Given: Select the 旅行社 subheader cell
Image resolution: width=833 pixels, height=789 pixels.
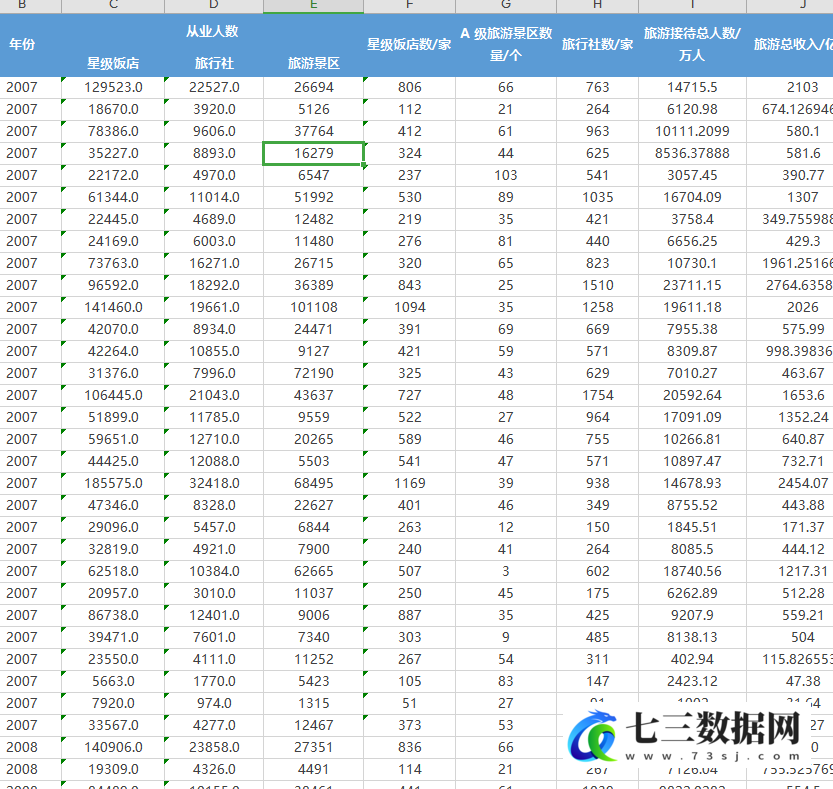Looking at the screenshot, I should [214, 63].
